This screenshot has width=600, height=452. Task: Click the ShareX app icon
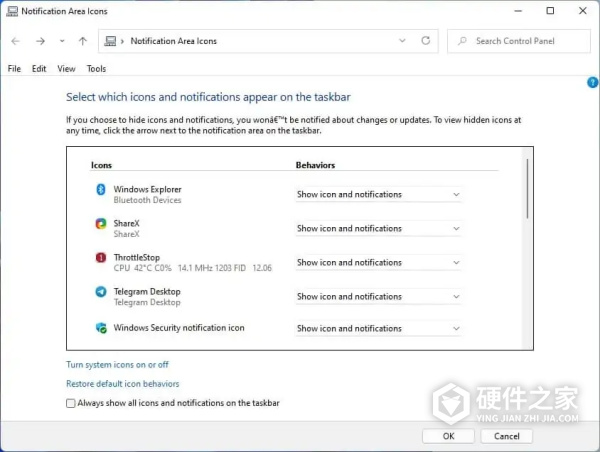(100, 224)
